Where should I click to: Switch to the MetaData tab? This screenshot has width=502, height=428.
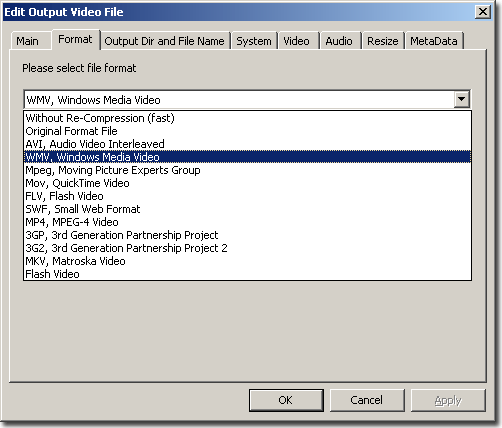[434, 41]
